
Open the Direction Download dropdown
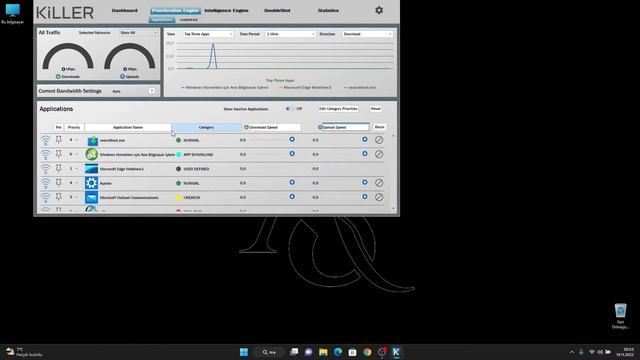tap(367, 34)
